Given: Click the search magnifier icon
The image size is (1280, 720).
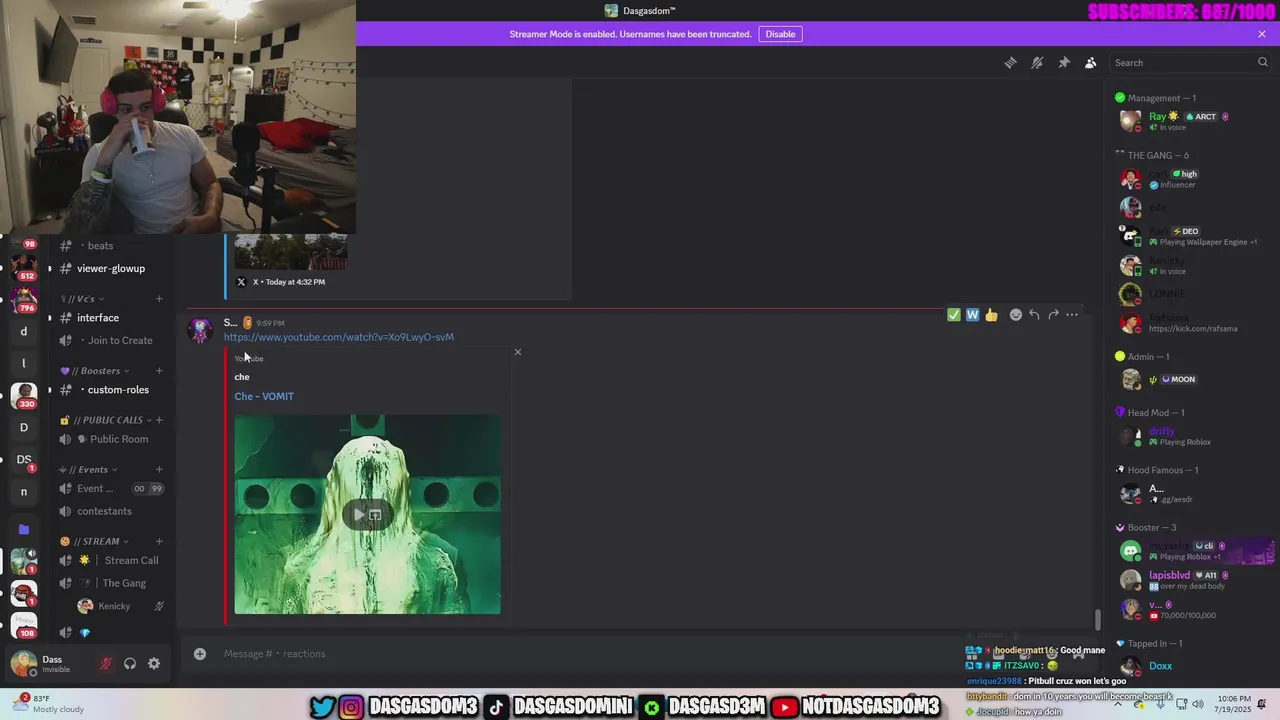Looking at the screenshot, I should (x=1262, y=62).
